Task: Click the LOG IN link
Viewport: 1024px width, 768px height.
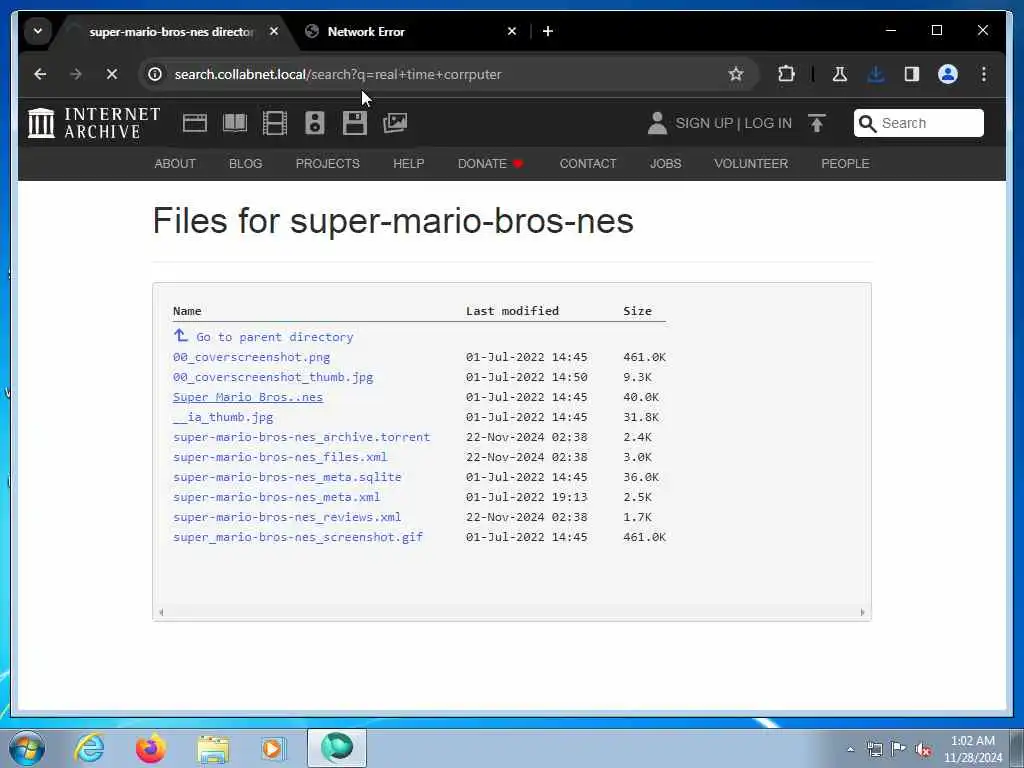Action: pos(768,123)
